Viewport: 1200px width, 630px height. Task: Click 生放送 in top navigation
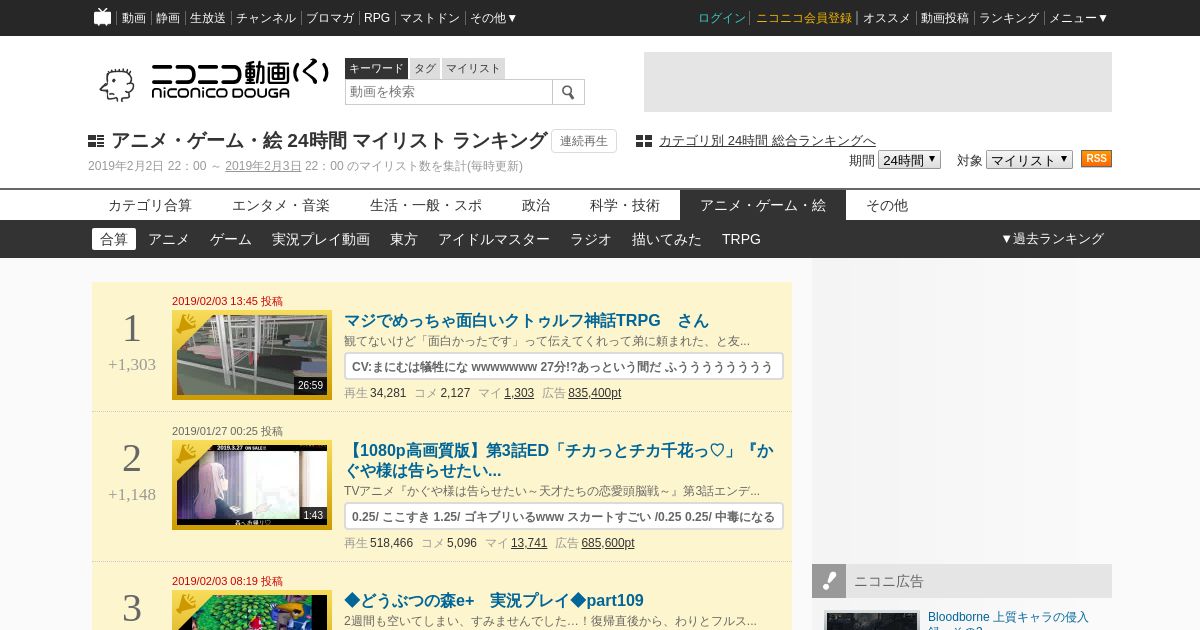point(208,18)
